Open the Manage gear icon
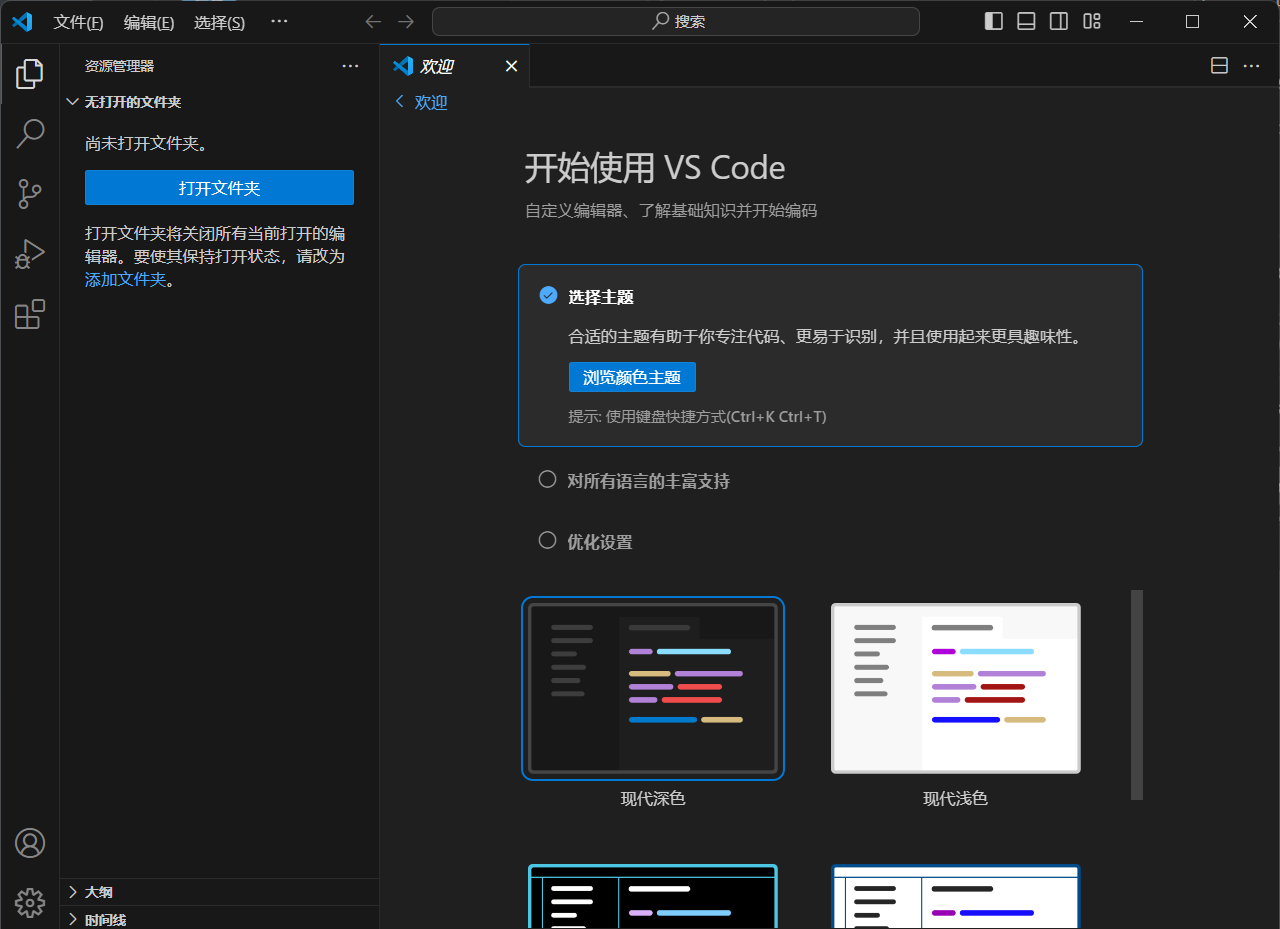Screen dimensions: 1280x929 coord(30,903)
